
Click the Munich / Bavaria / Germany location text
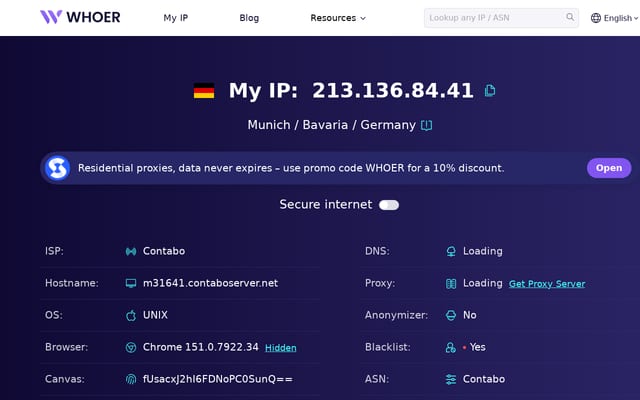pyautogui.click(x=331, y=125)
